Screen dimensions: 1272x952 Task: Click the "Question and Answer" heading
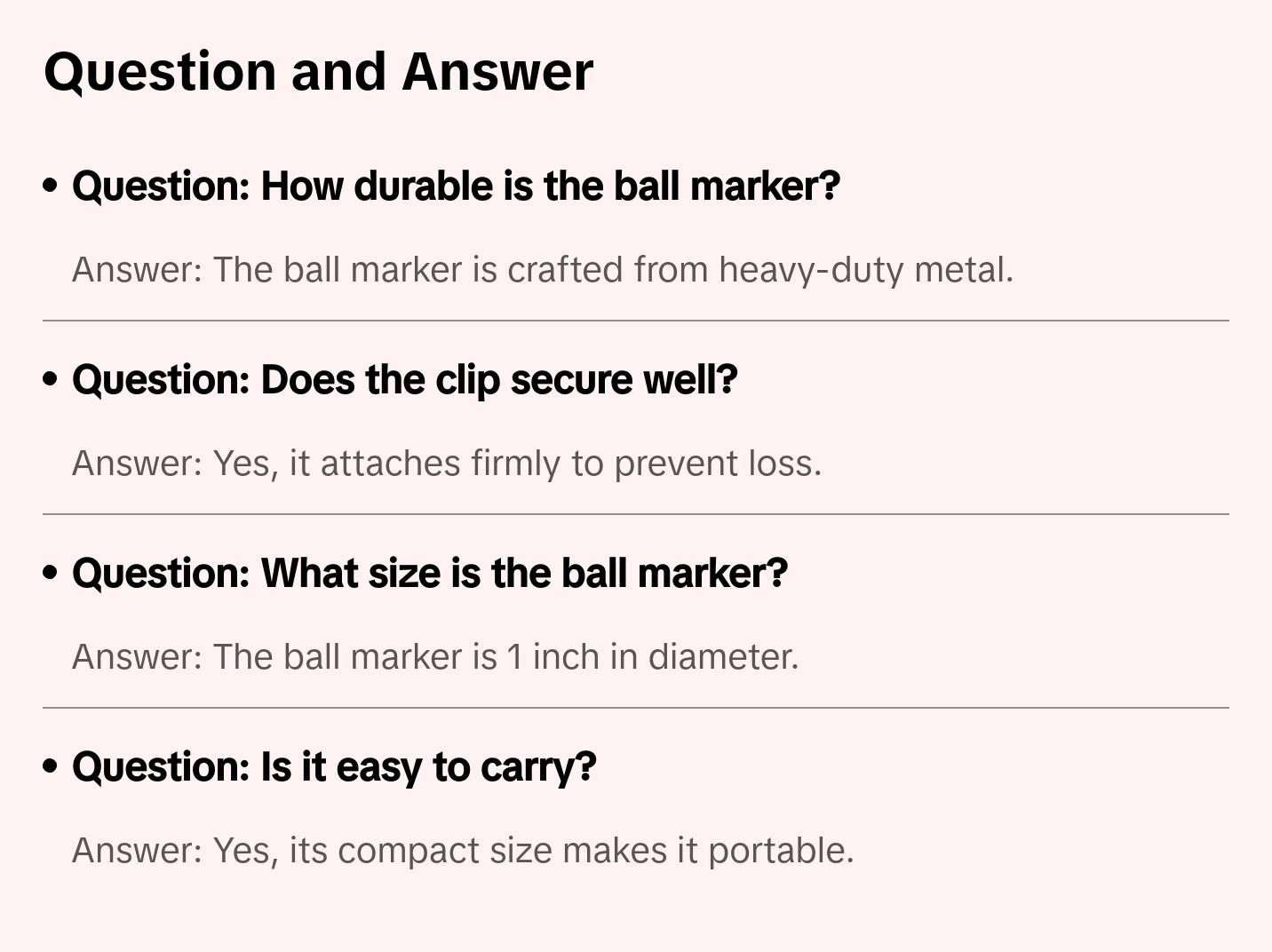tap(318, 71)
